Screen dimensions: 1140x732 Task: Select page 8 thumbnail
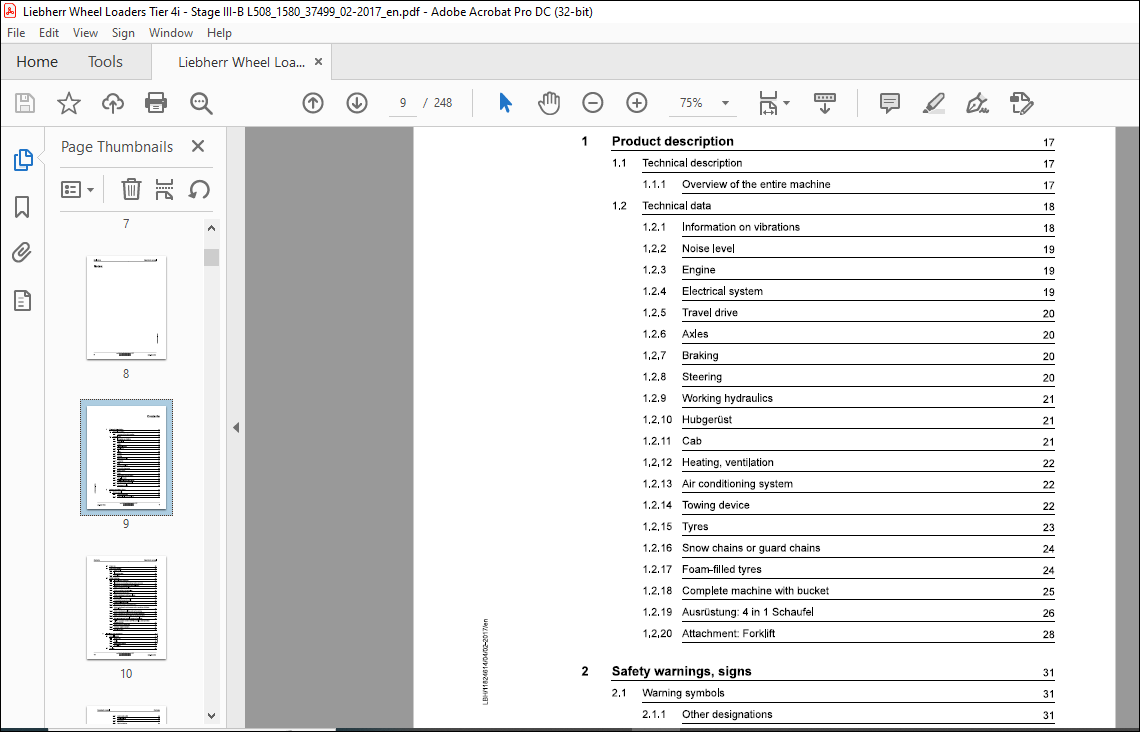click(127, 307)
